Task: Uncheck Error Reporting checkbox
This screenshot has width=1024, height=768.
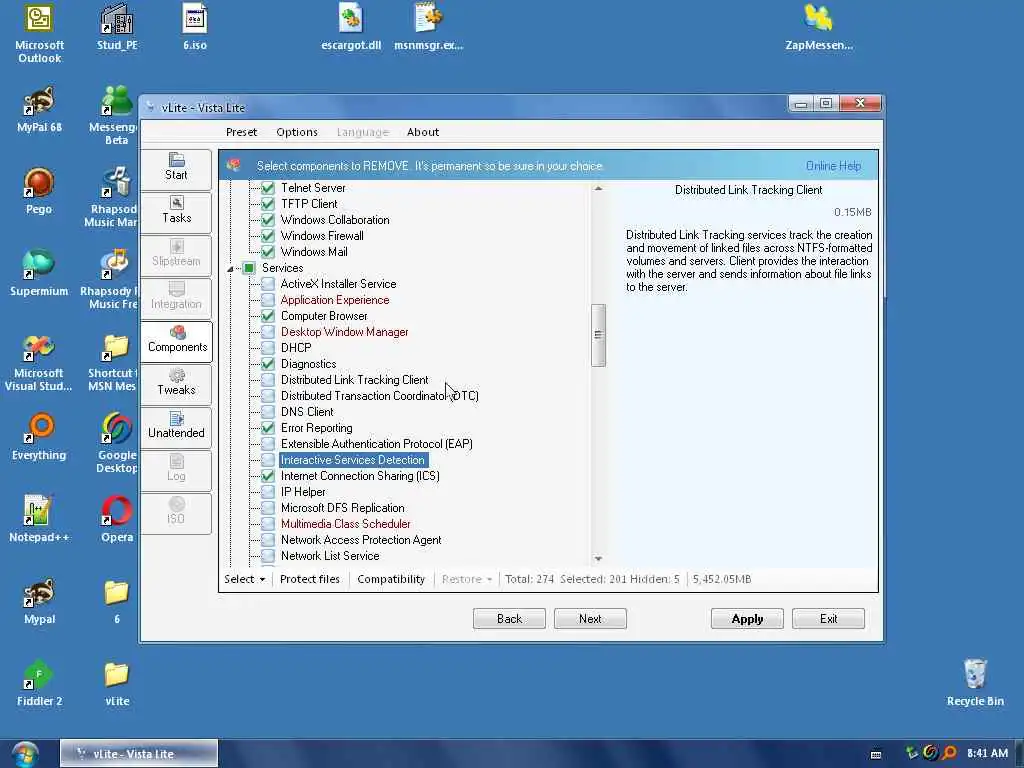Action: click(x=268, y=428)
